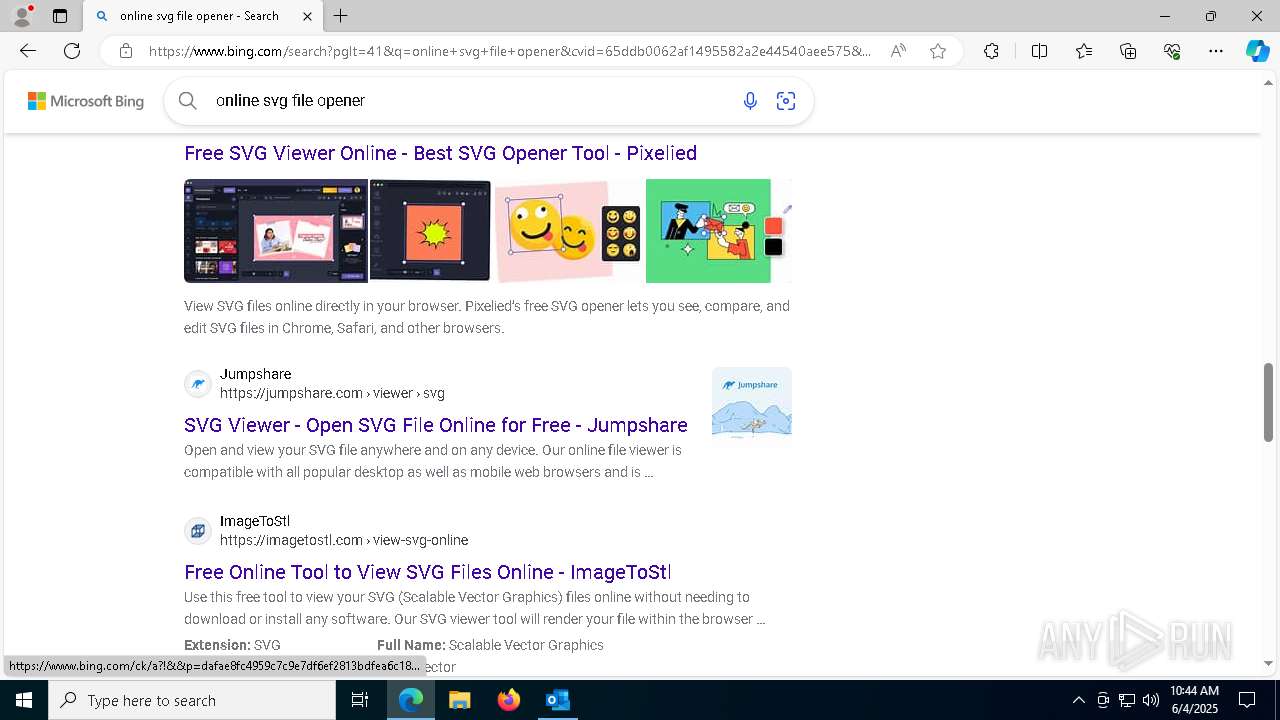Open Windows notification center
Viewport: 1280px width, 720px height.
pos(1247,700)
